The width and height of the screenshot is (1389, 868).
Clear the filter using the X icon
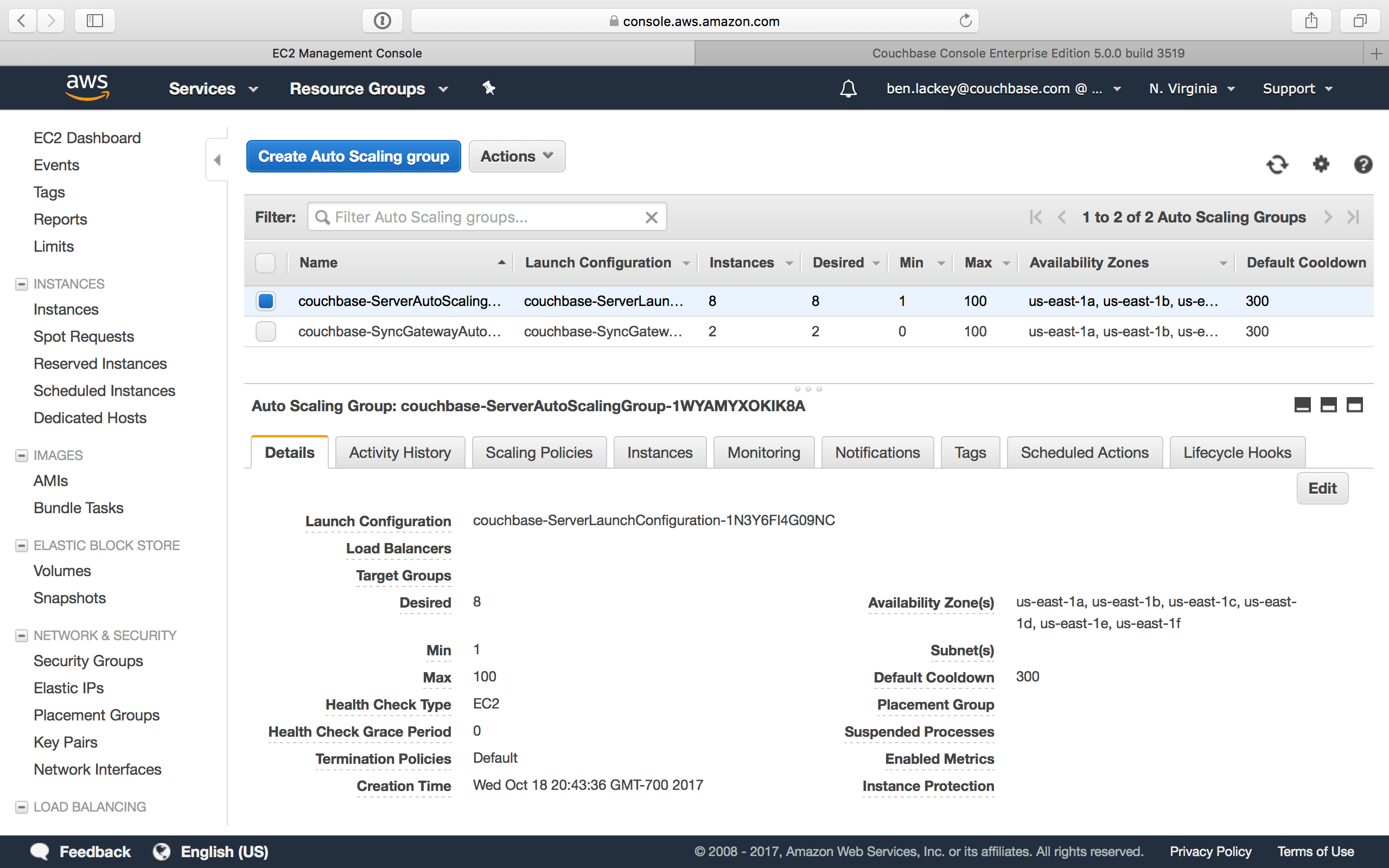pyautogui.click(x=652, y=217)
